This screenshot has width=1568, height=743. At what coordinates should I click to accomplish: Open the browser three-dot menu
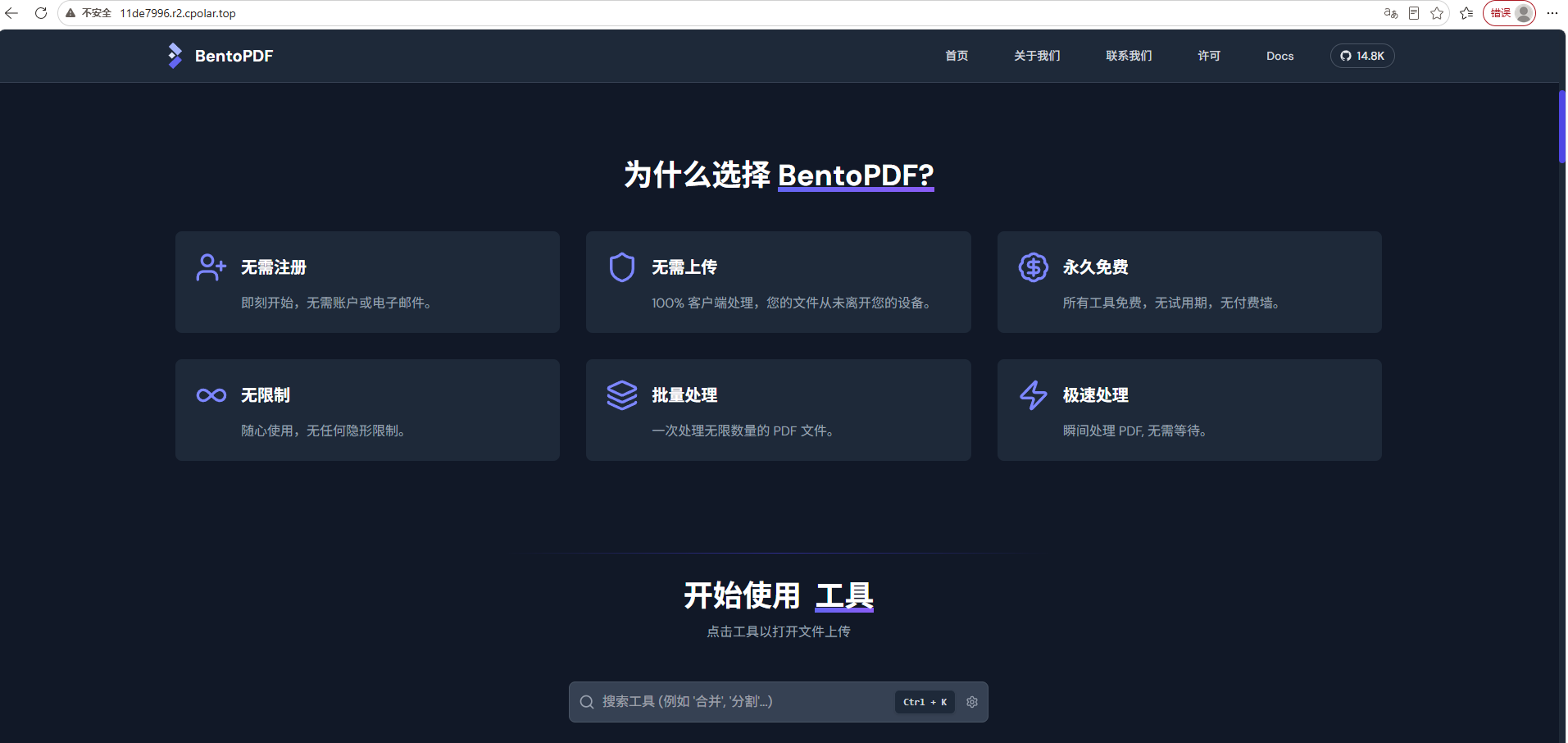(1552, 13)
